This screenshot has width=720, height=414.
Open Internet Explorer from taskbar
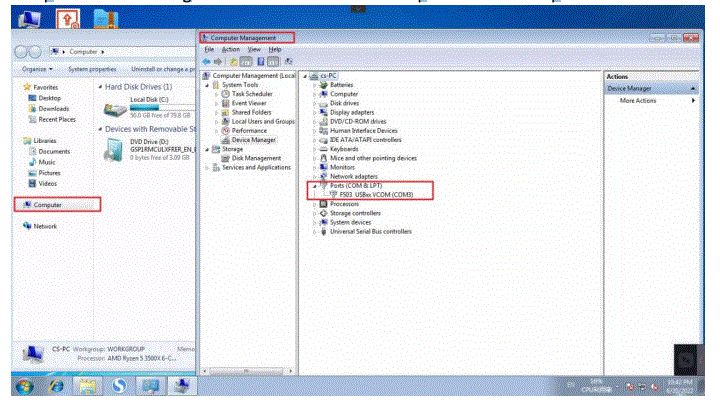(x=56, y=386)
